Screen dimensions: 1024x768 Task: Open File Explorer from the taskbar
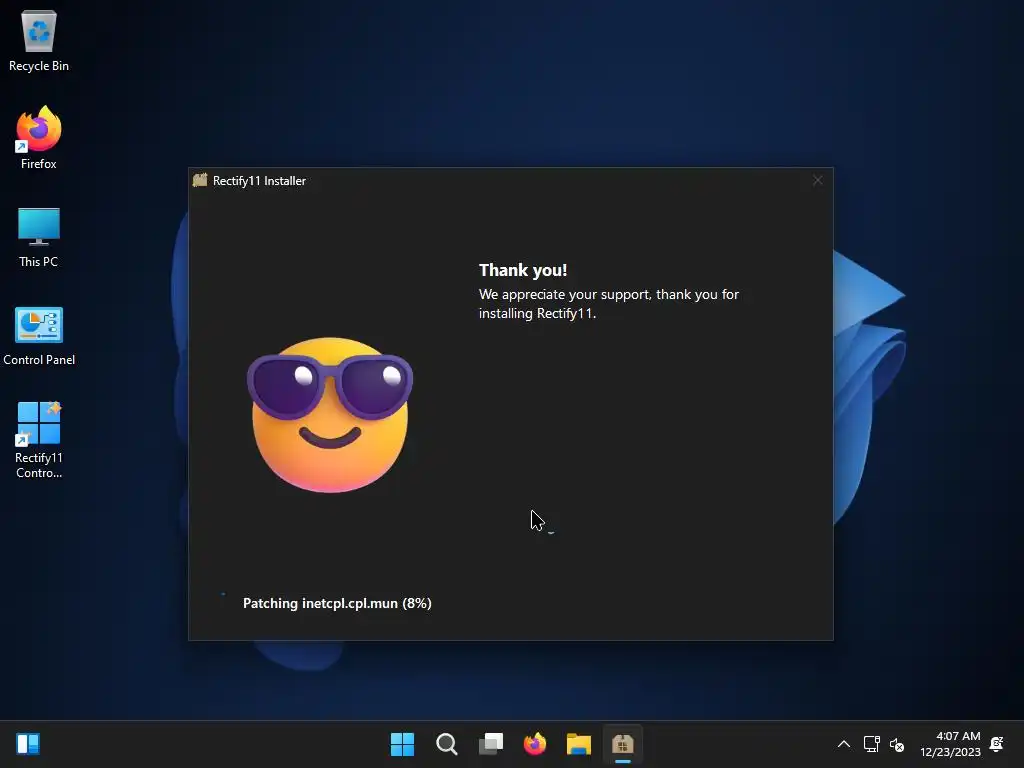coord(579,744)
